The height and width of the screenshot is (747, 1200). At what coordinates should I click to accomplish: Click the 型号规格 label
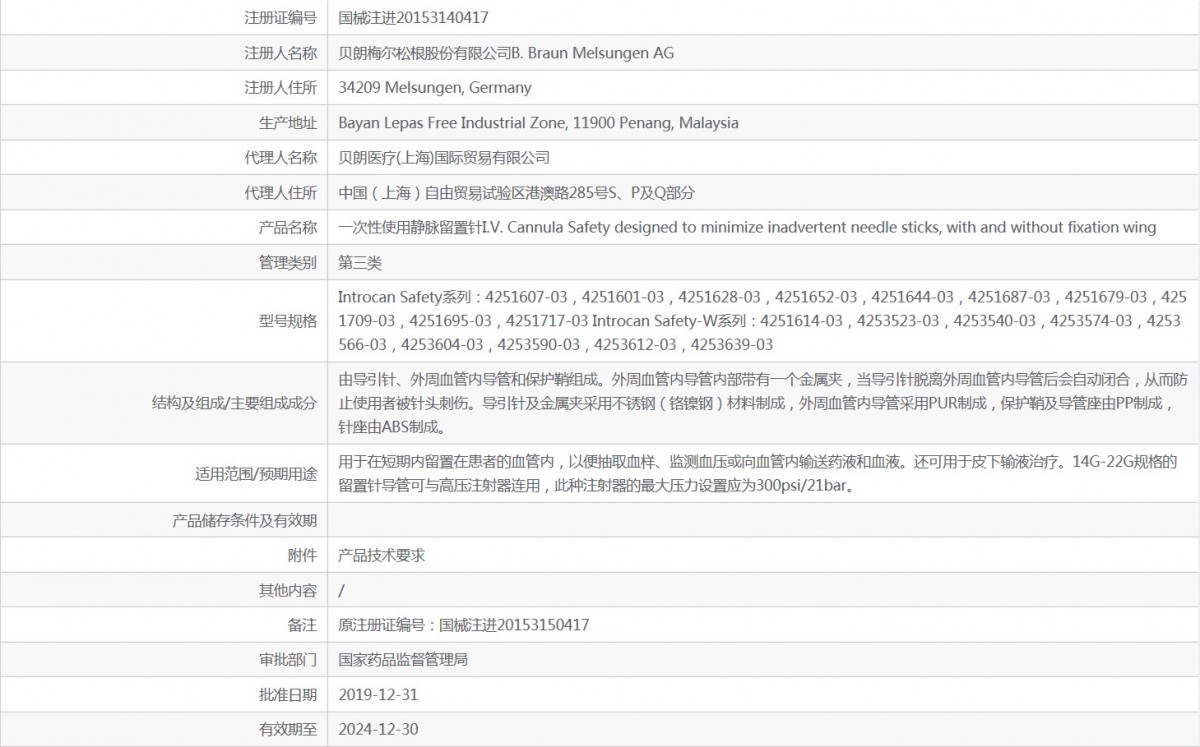click(288, 321)
